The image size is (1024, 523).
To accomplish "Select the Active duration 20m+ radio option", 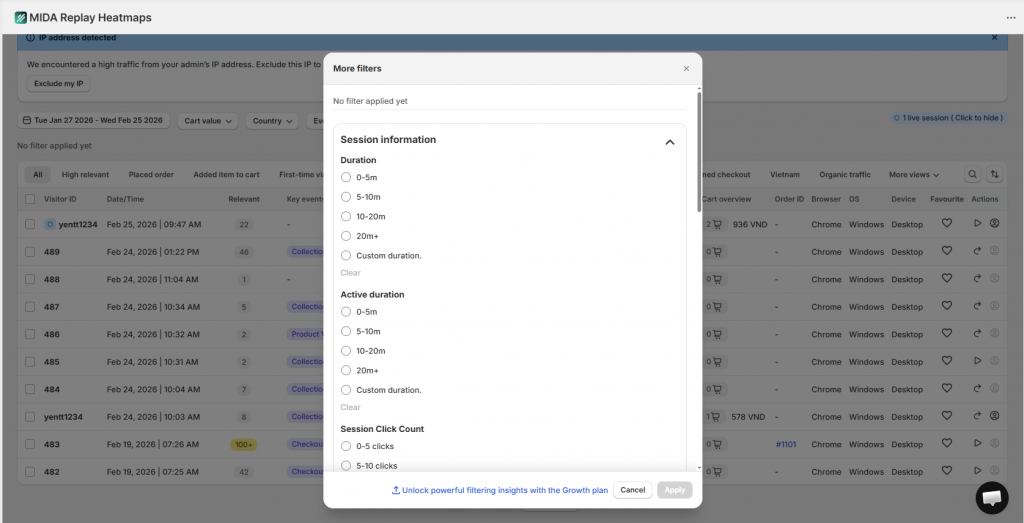I will pyautogui.click(x=346, y=370).
